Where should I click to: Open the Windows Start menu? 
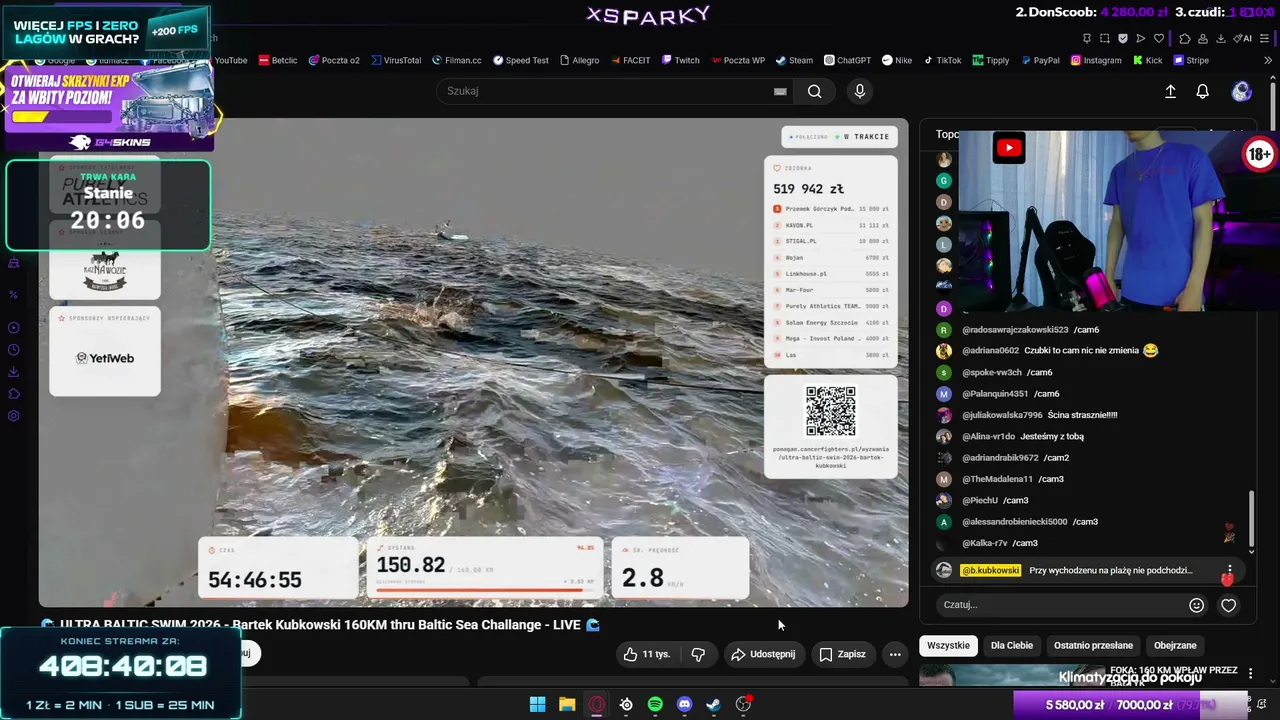point(538,704)
